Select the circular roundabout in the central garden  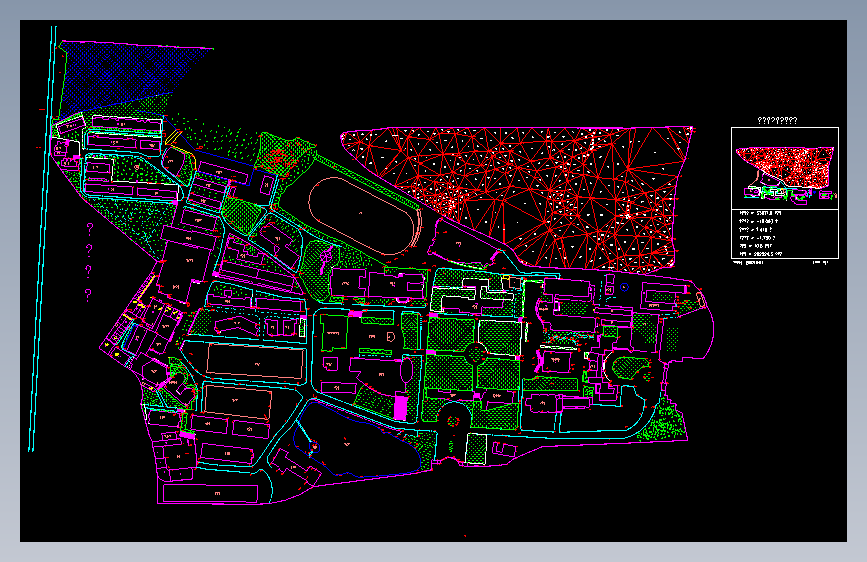pyautogui.click(x=476, y=353)
